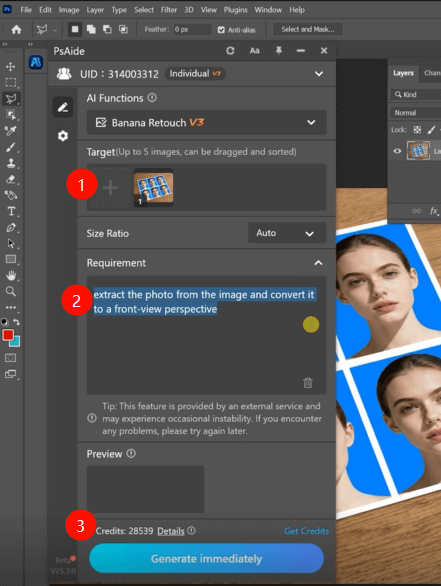The width and height of the screenshot is (441, 586).
Task: Change PsAide language with the Aa icon
Action: click(255, 51)
